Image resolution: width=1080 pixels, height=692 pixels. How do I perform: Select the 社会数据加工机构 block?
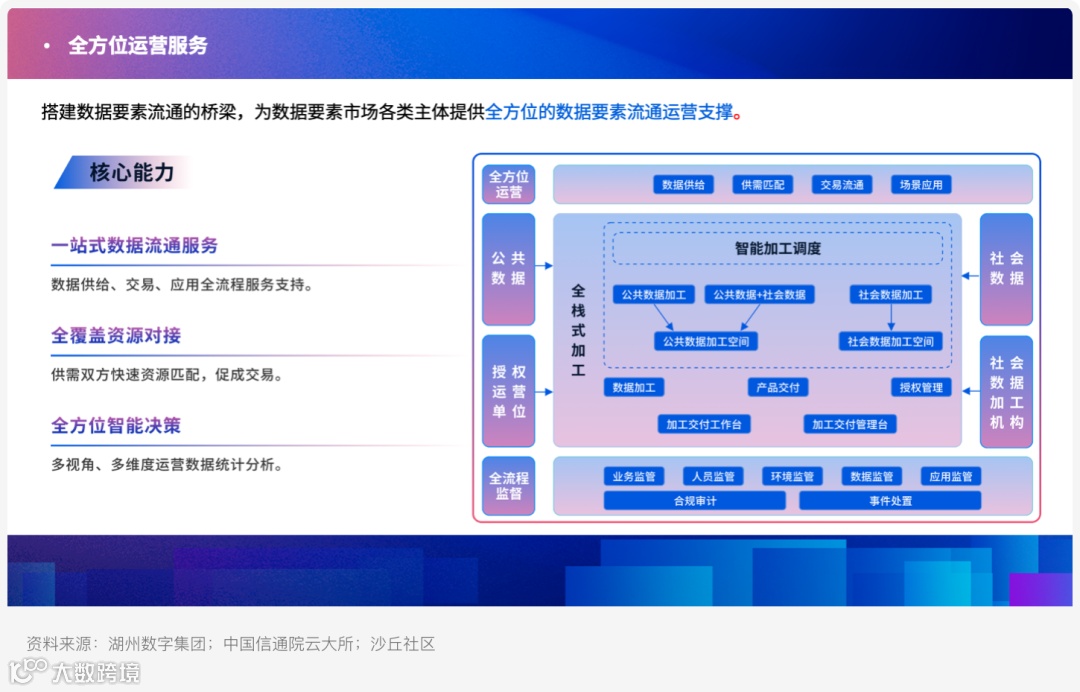tap(1006, 392)
